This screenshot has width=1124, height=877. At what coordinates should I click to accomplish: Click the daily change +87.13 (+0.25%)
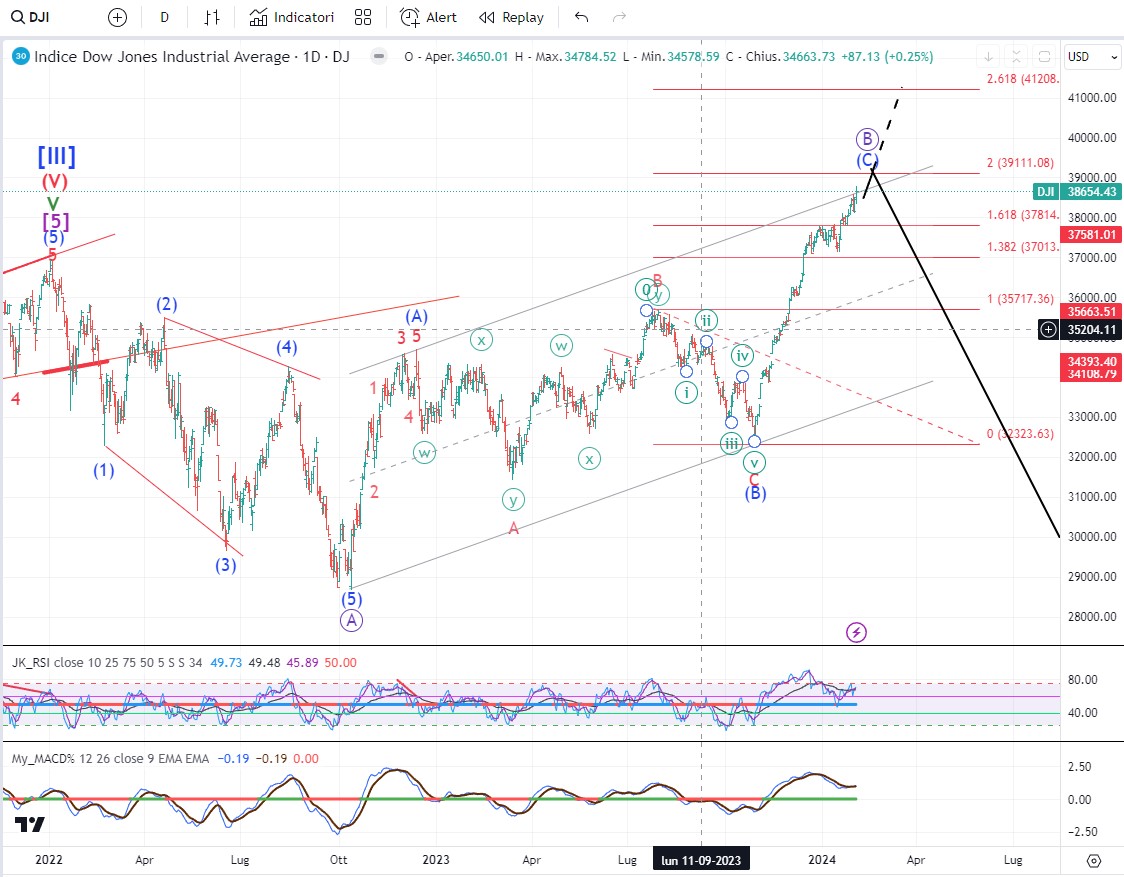[887, 57]
